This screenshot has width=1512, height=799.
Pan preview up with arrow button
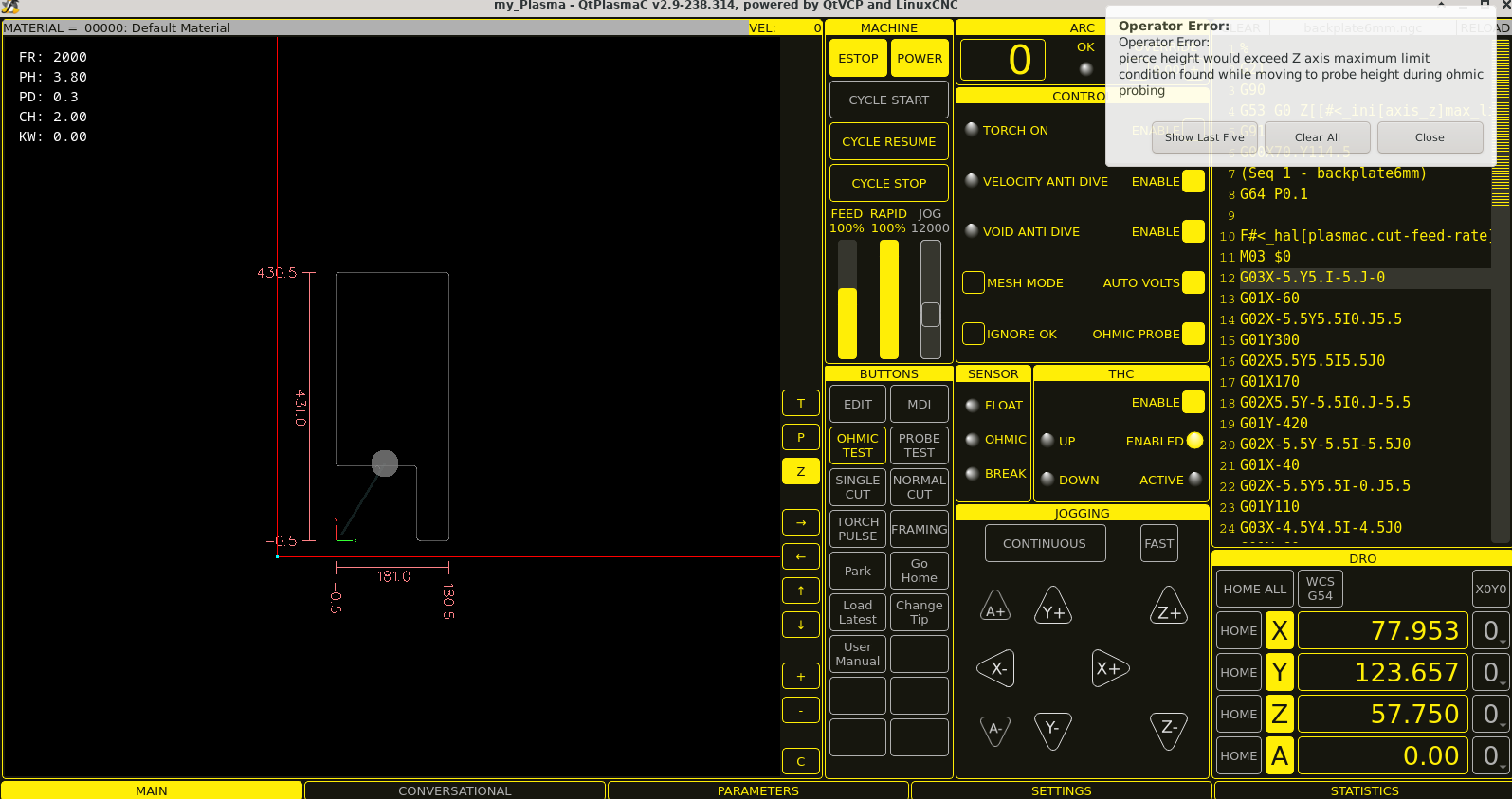coord(801,590)
